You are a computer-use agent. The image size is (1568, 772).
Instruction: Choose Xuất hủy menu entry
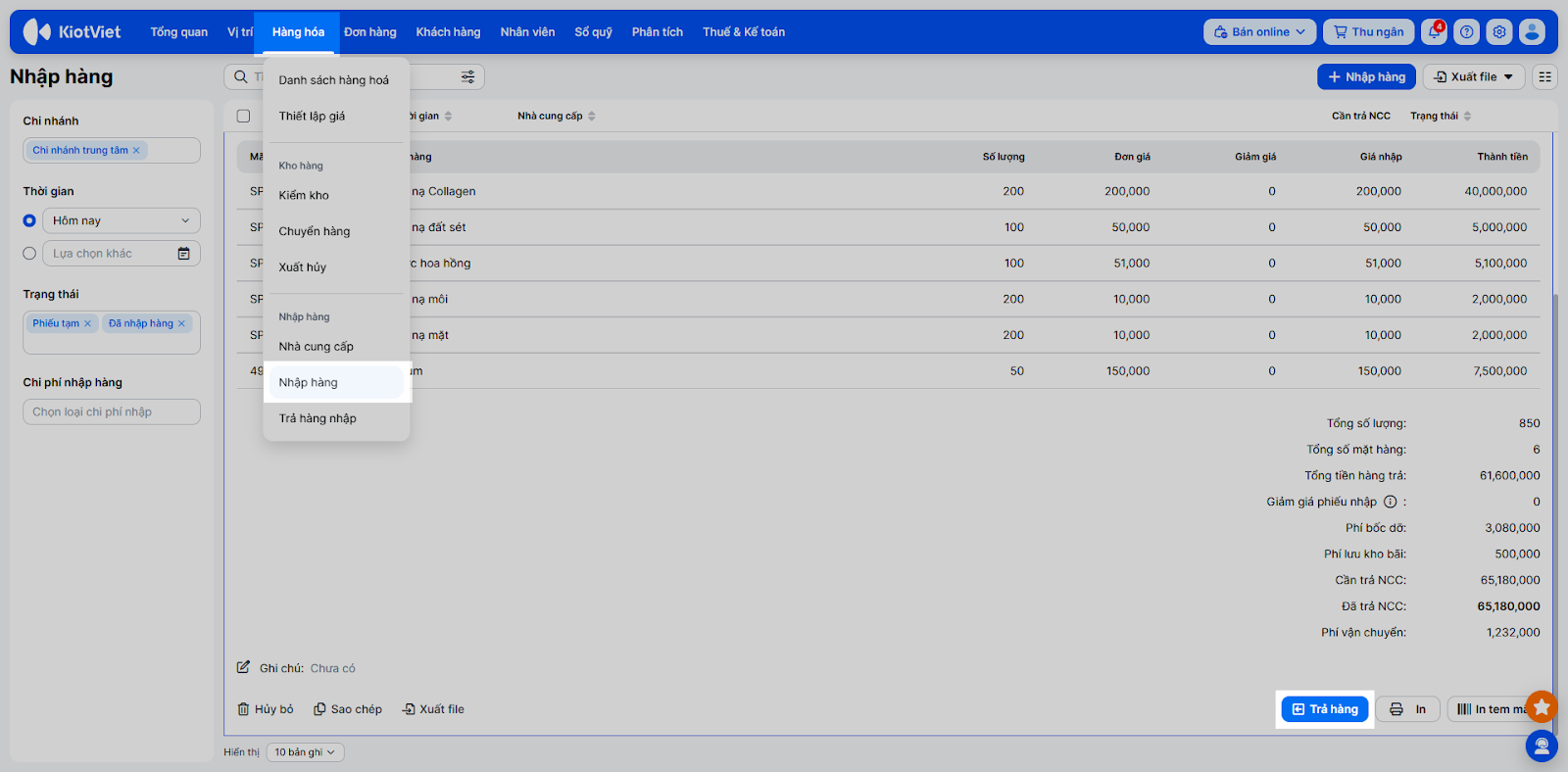tap(336, 266)
